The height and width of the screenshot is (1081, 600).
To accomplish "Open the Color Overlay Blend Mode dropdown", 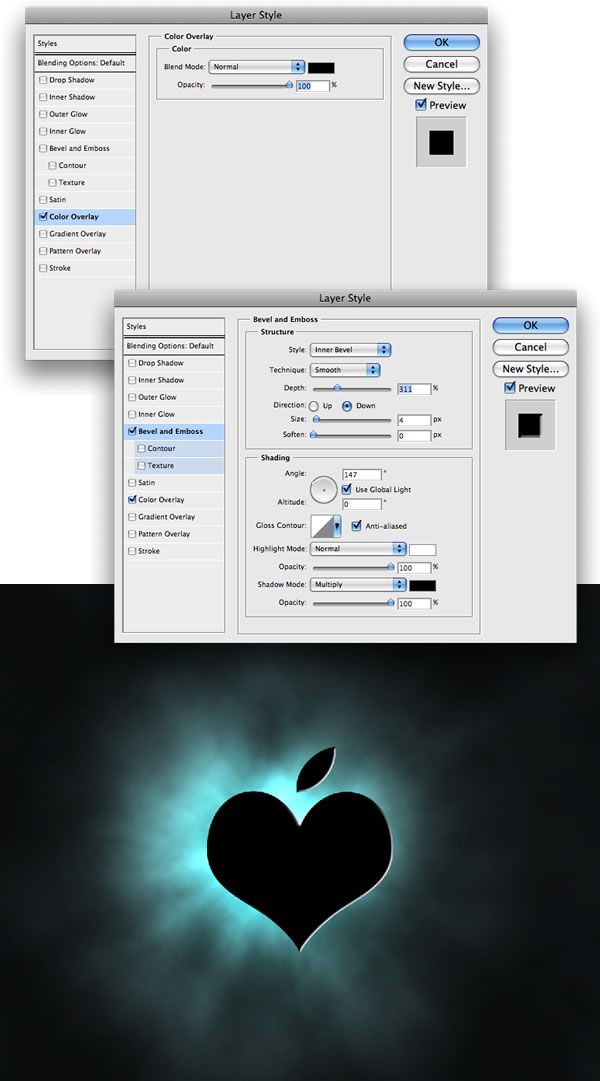I will pyautogui.click(x=256, y=67).
